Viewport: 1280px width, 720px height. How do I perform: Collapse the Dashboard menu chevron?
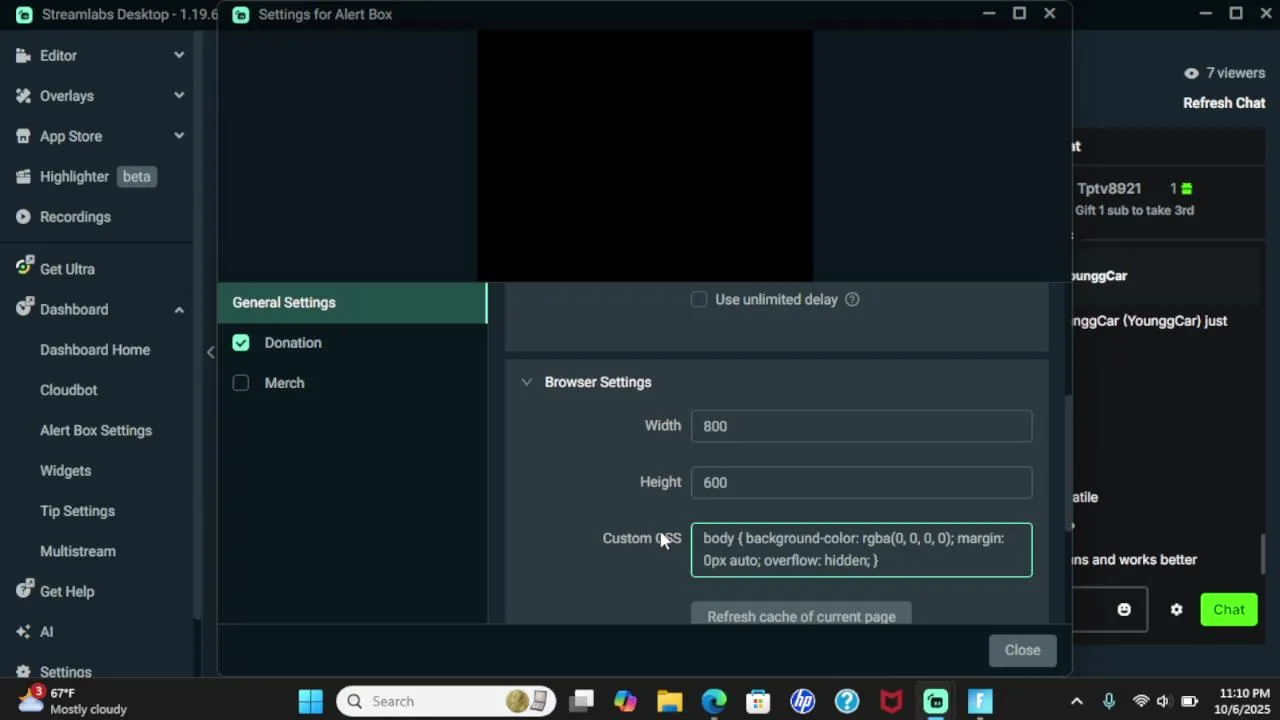click(x=179, y=310)
